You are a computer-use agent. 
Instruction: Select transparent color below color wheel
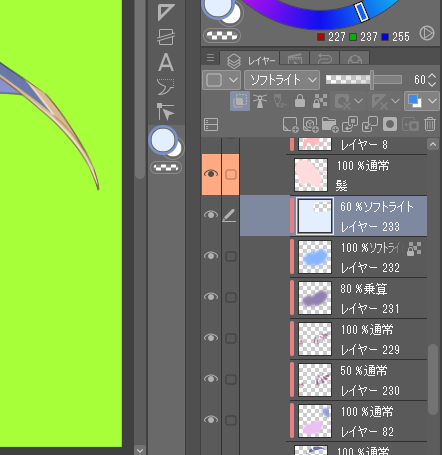(x=222, y=35)
